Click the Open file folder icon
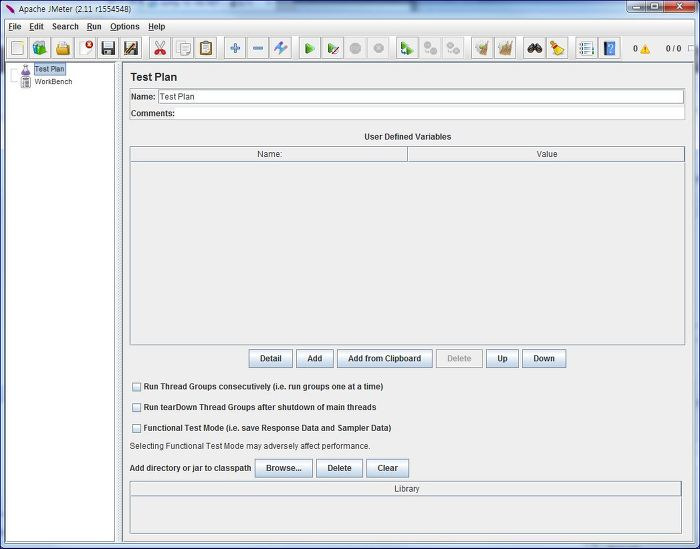Screen dimensions: 700x549 [63, 48]
